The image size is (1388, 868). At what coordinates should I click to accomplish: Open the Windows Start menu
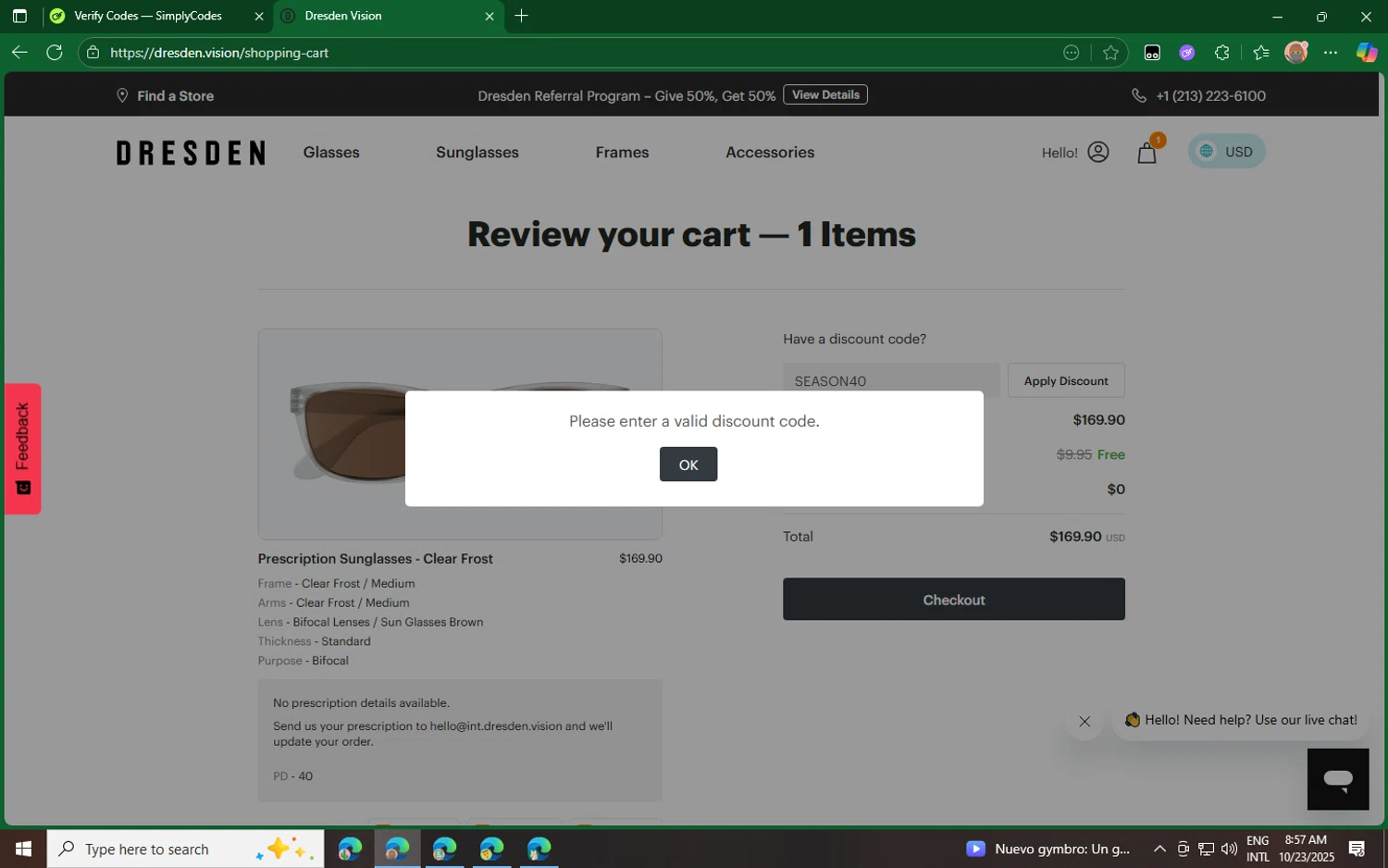(23, 849)
